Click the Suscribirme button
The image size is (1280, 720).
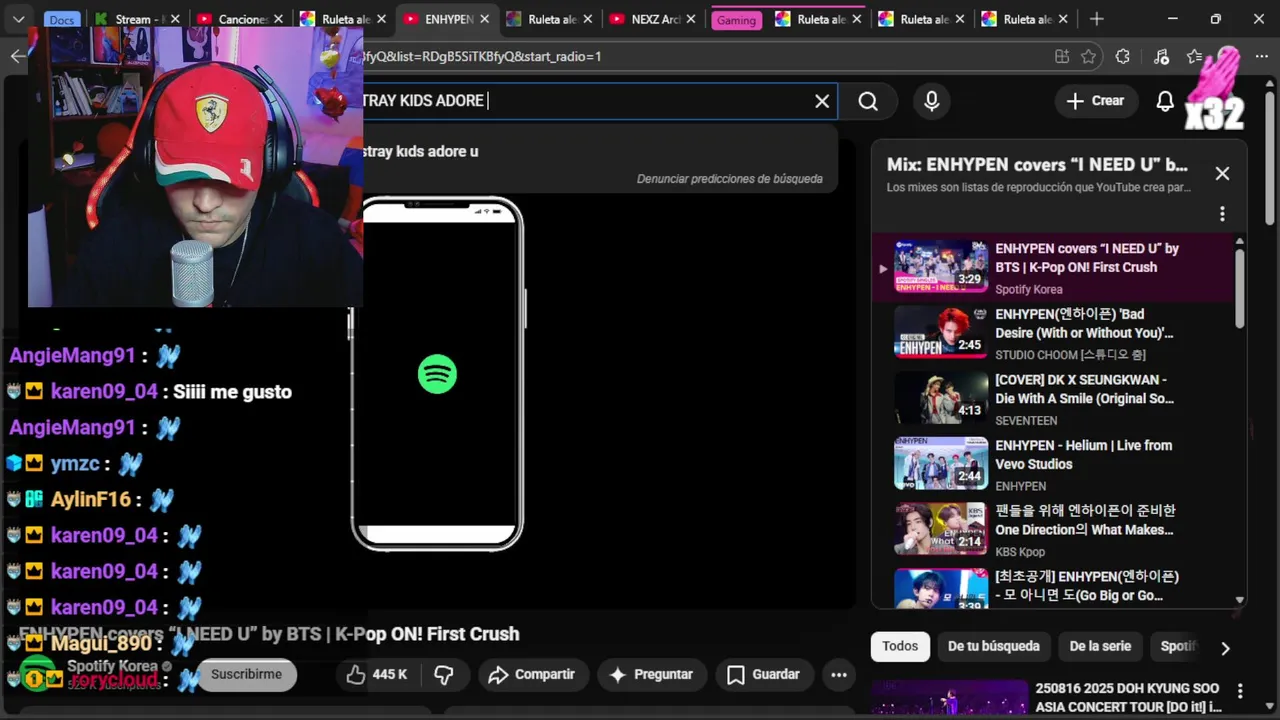pos(246,674)
